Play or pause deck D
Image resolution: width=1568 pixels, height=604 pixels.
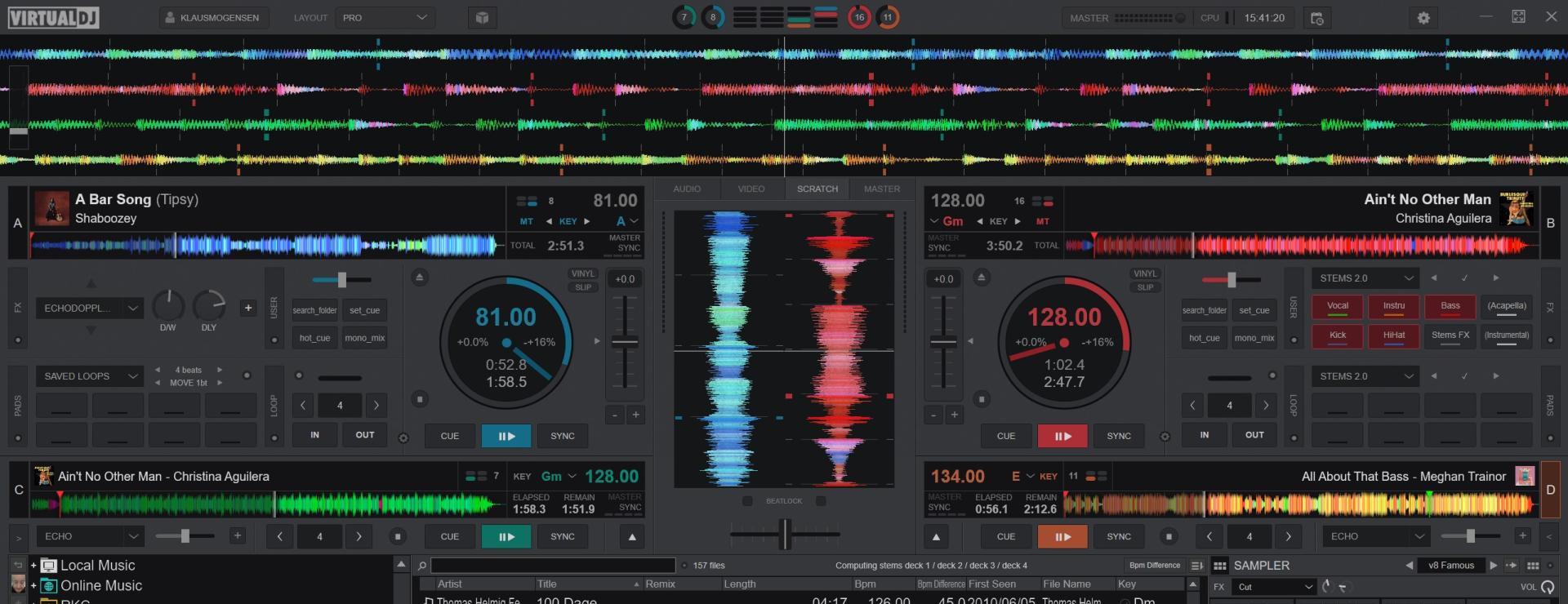(x=1062, y=536)
